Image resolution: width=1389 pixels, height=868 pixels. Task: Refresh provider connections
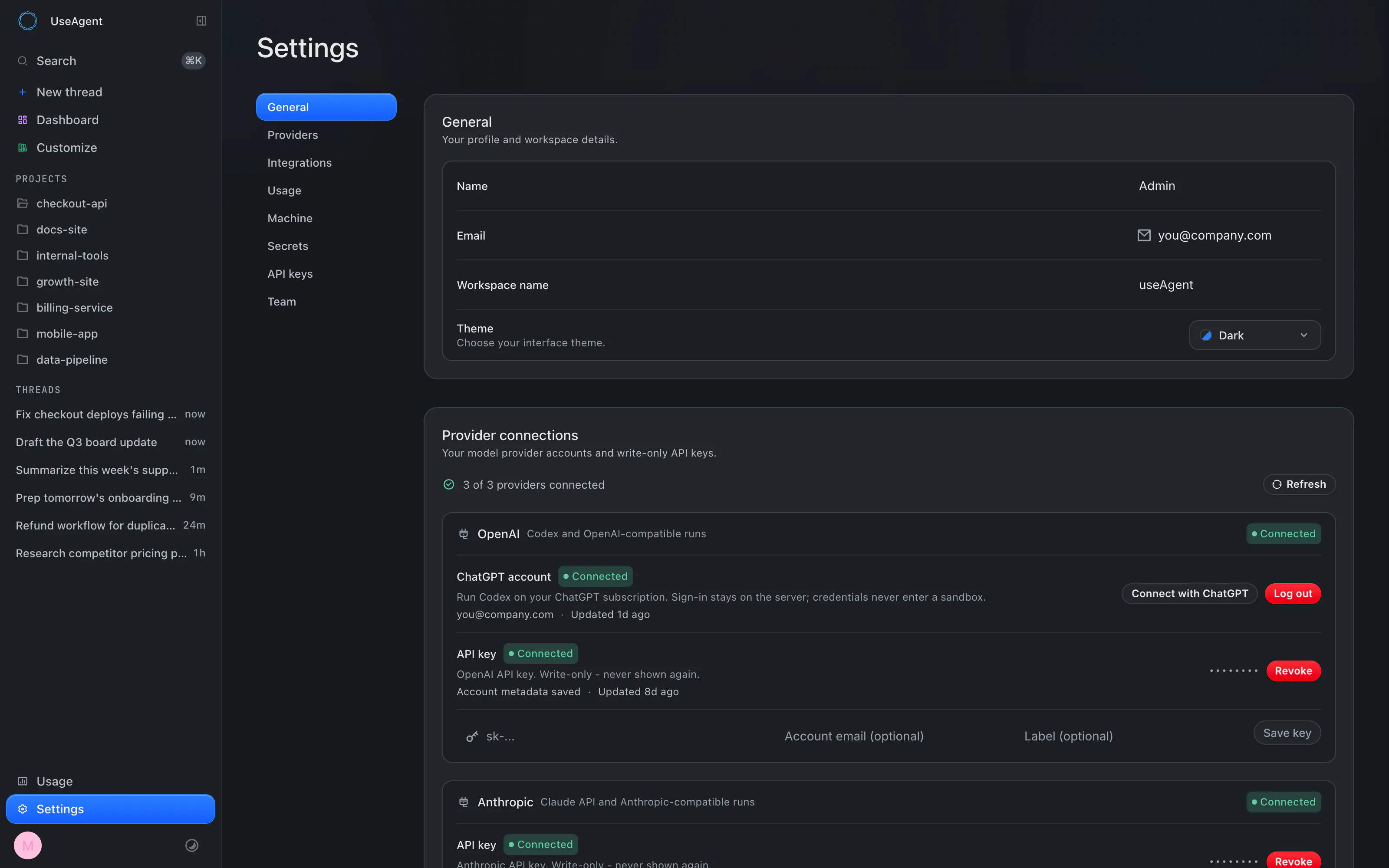pyautogui.click(x=1299, y=484)
